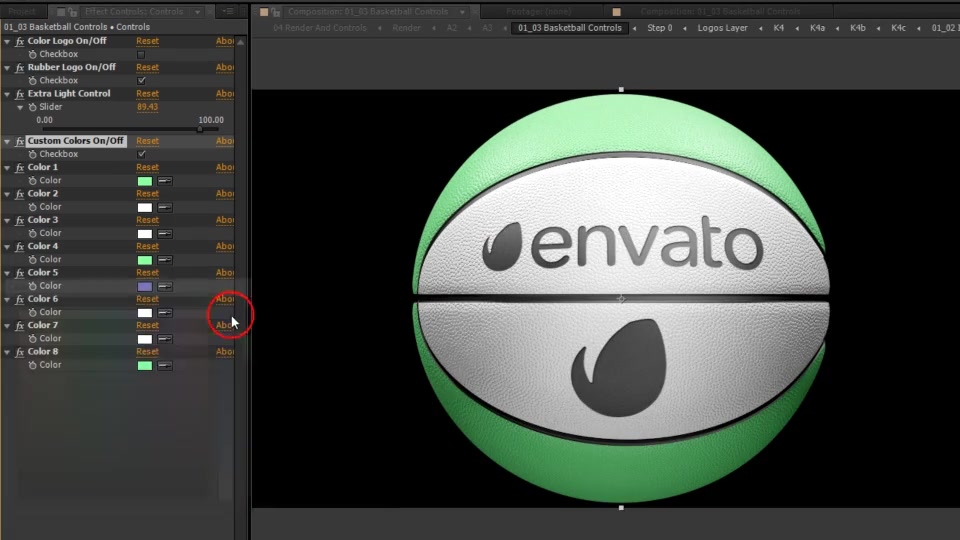Click the Extra Light slider handle
The image size is (960, 540).
pyautogui.click(x=200, y=129)
